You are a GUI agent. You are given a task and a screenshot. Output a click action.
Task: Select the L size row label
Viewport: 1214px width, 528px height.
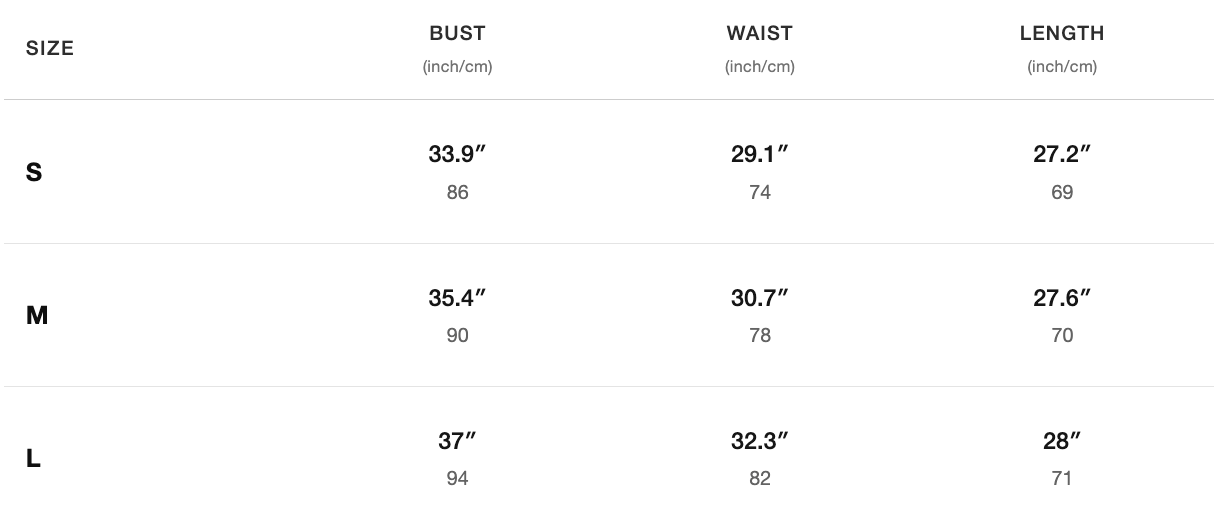click(33, 460)
